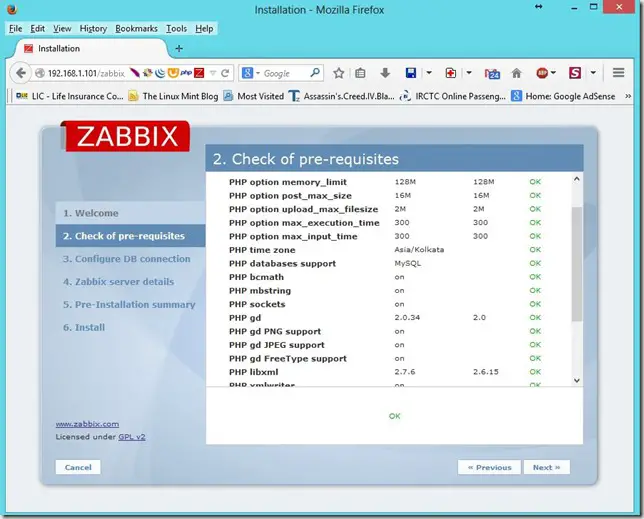Bookmark this page with the star

pyautogui.click(x=338, y=73)
